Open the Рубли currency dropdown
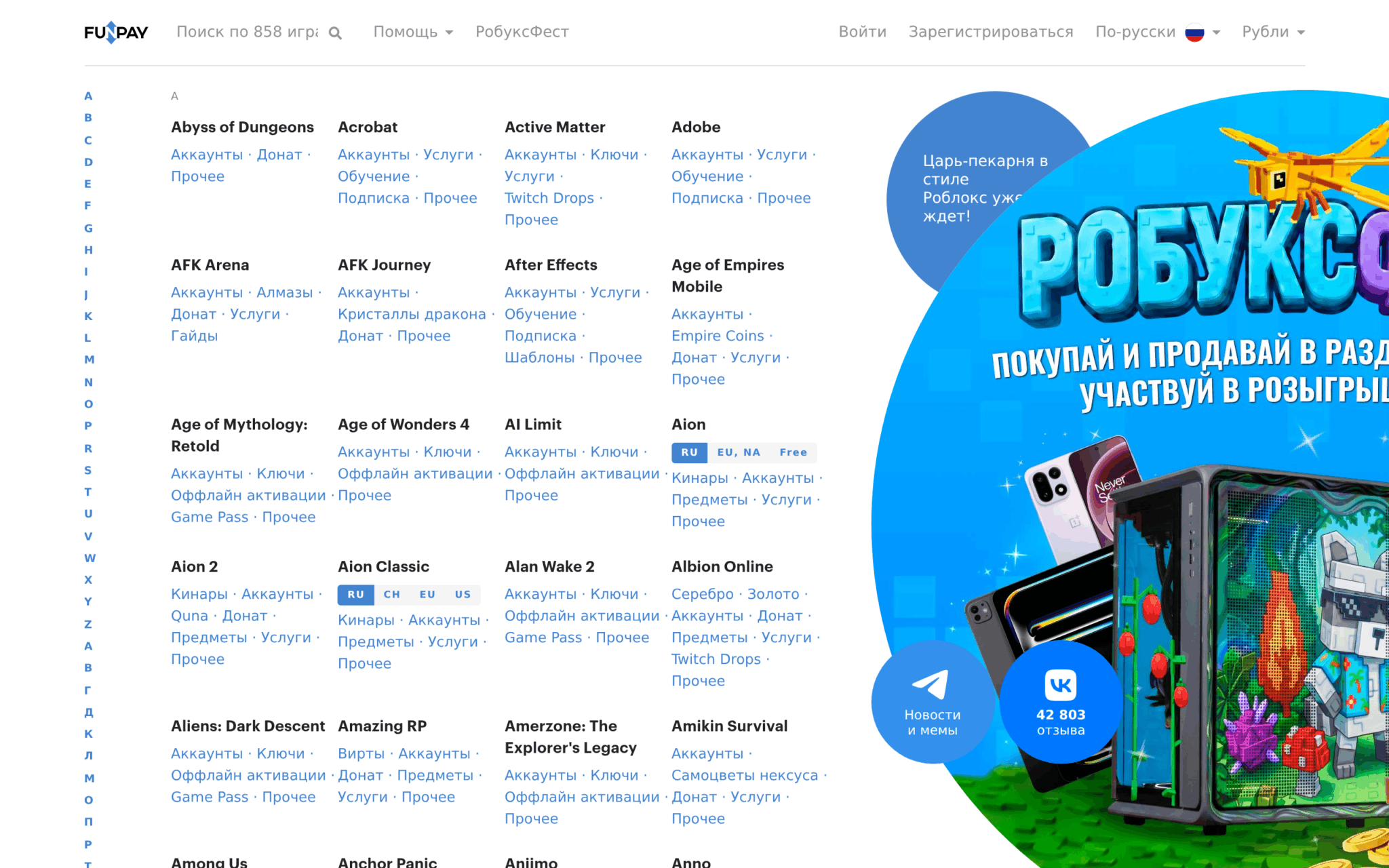1389x868 pixels. (1273, 32)
